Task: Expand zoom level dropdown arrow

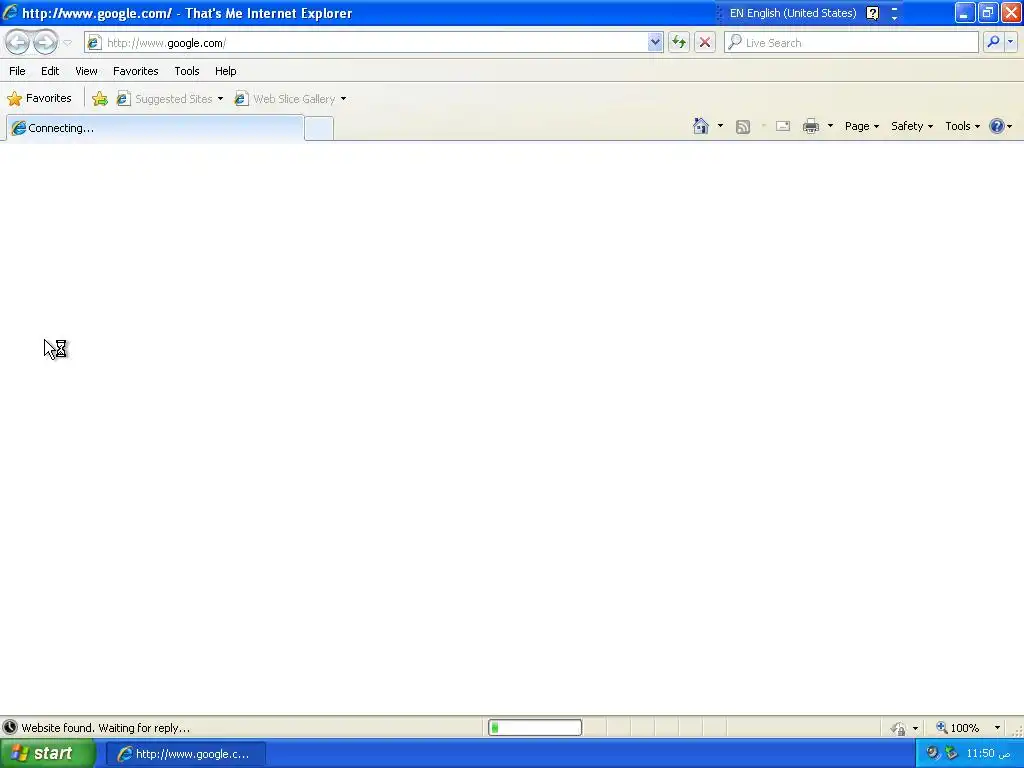Action: pyautogui.click(x=997, y=728)
